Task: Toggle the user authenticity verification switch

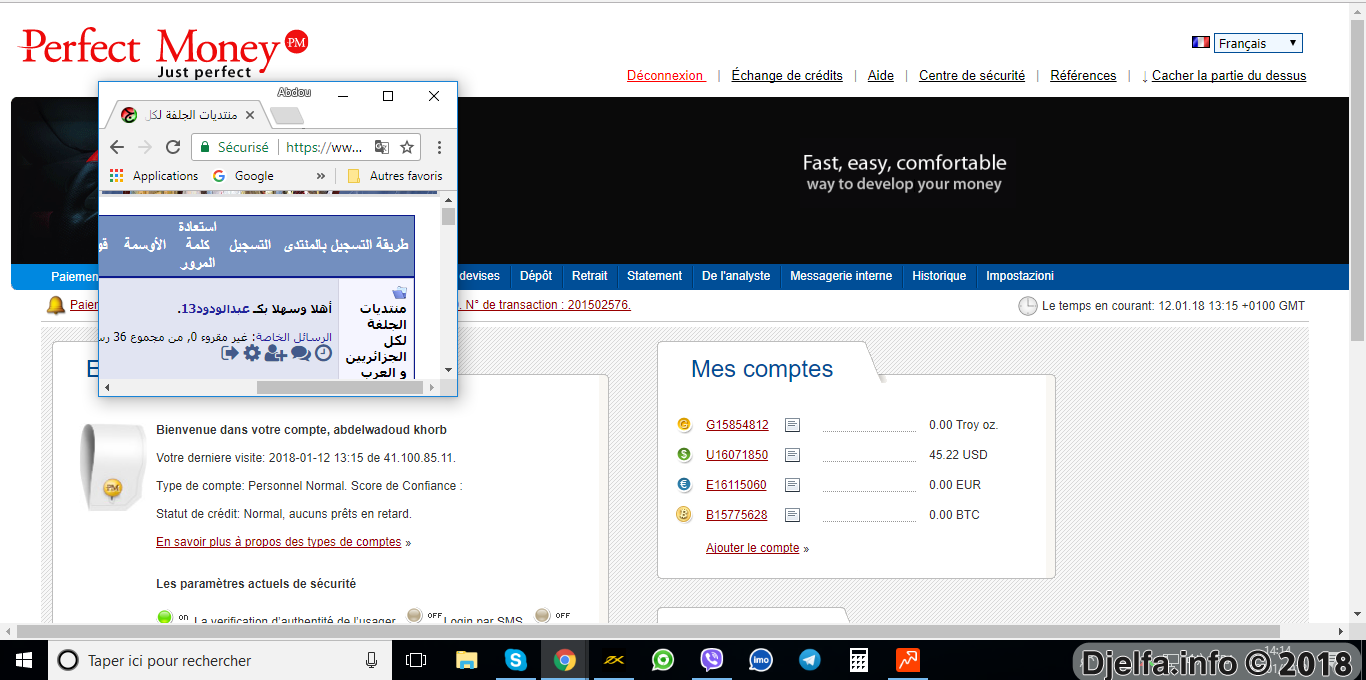Action: (x=165, y=617)
